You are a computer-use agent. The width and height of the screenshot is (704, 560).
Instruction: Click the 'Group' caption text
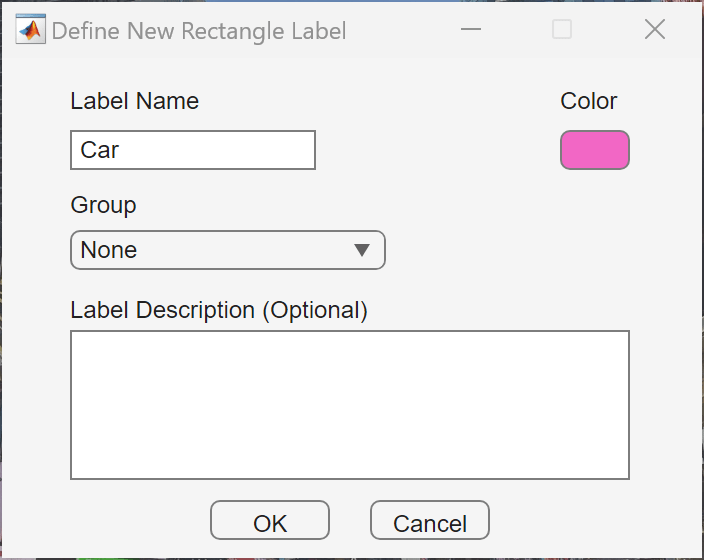click(103, 205)
